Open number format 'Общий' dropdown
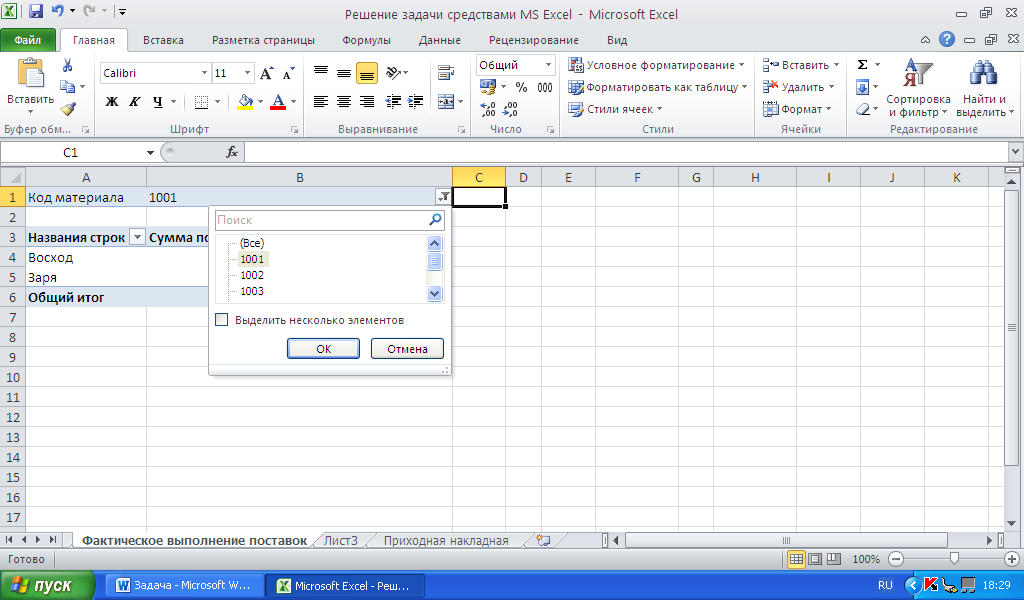The height and width of the screenshot is (600, 1024). pos(549,65)
